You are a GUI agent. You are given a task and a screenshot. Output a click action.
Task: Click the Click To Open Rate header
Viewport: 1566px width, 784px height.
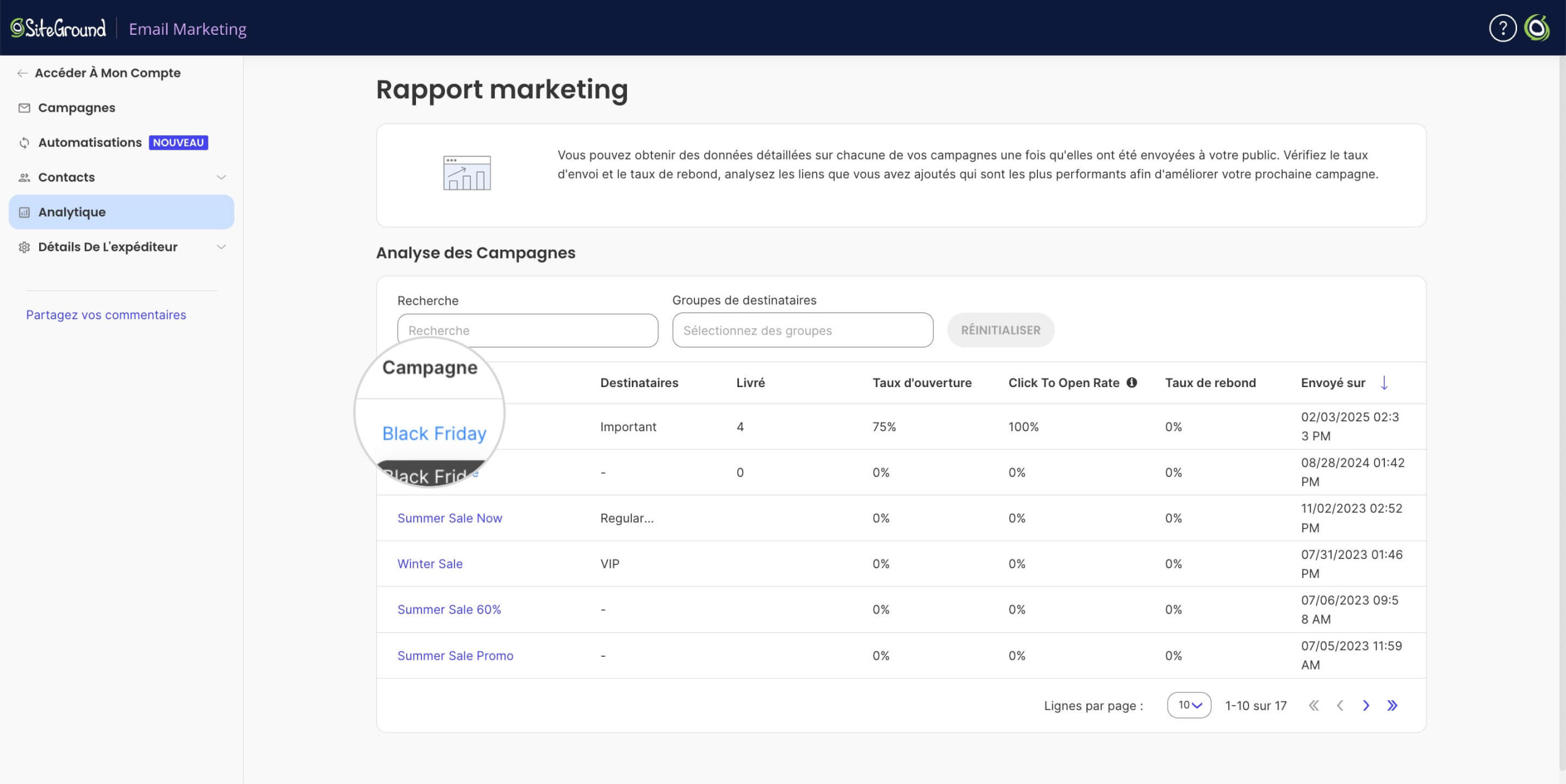click(x=1064, y=383)
